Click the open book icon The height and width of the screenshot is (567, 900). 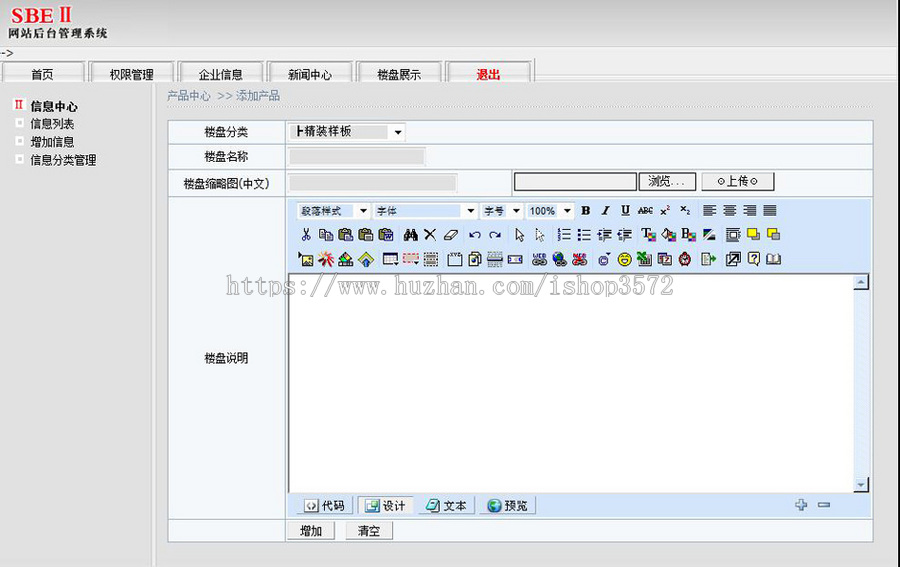click(x=773, y=259)
